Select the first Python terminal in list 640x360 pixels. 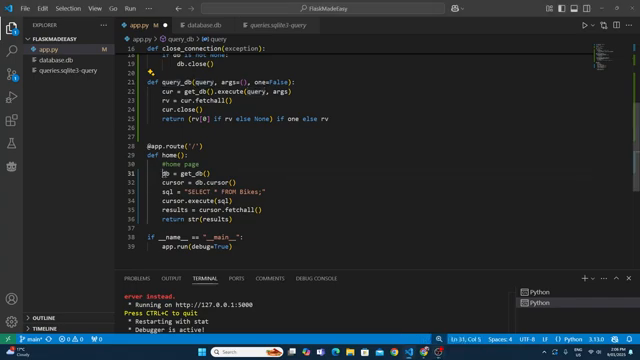point(578,292)
